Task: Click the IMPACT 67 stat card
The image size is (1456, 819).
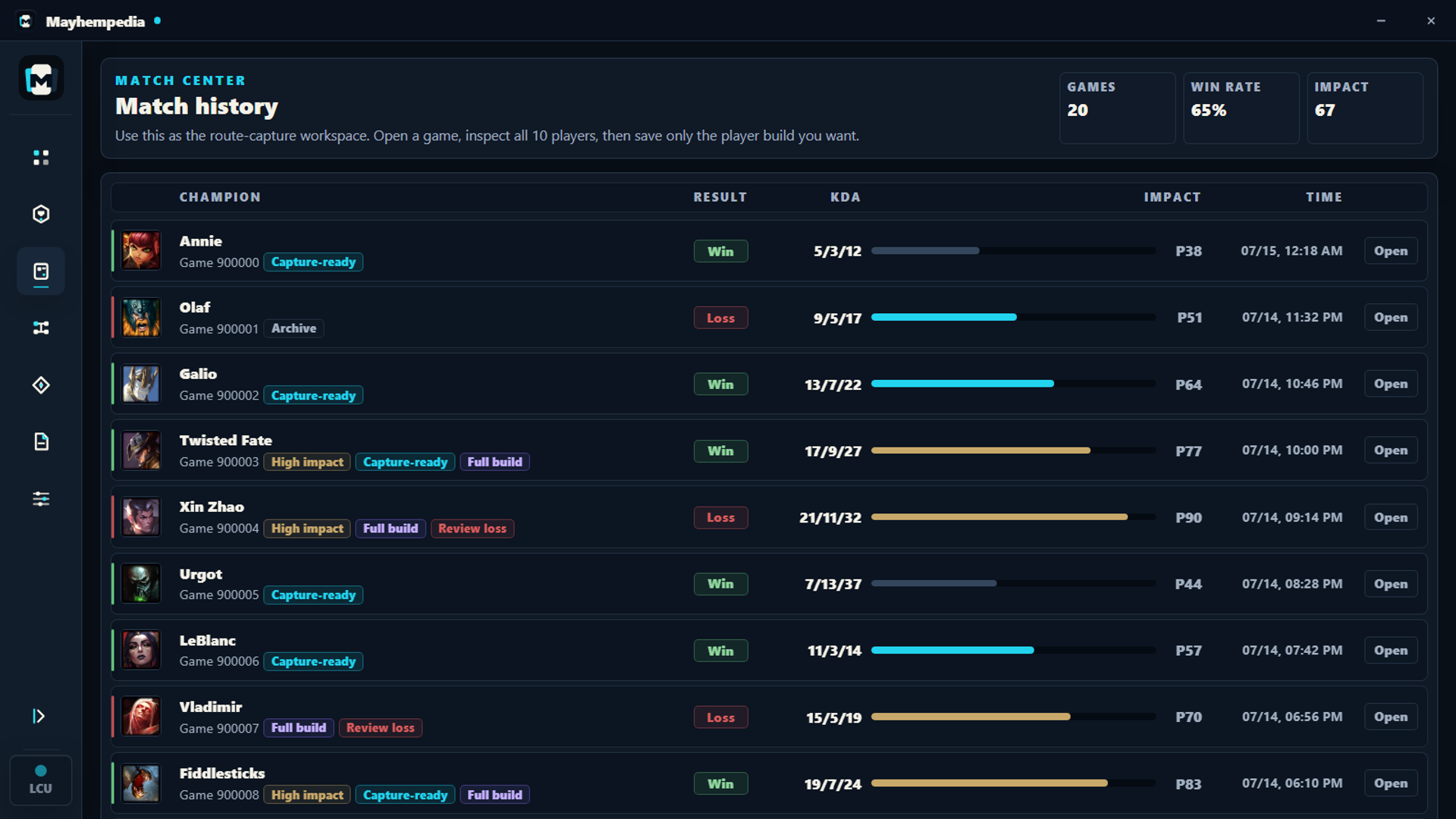Action: click(1364, 108)
